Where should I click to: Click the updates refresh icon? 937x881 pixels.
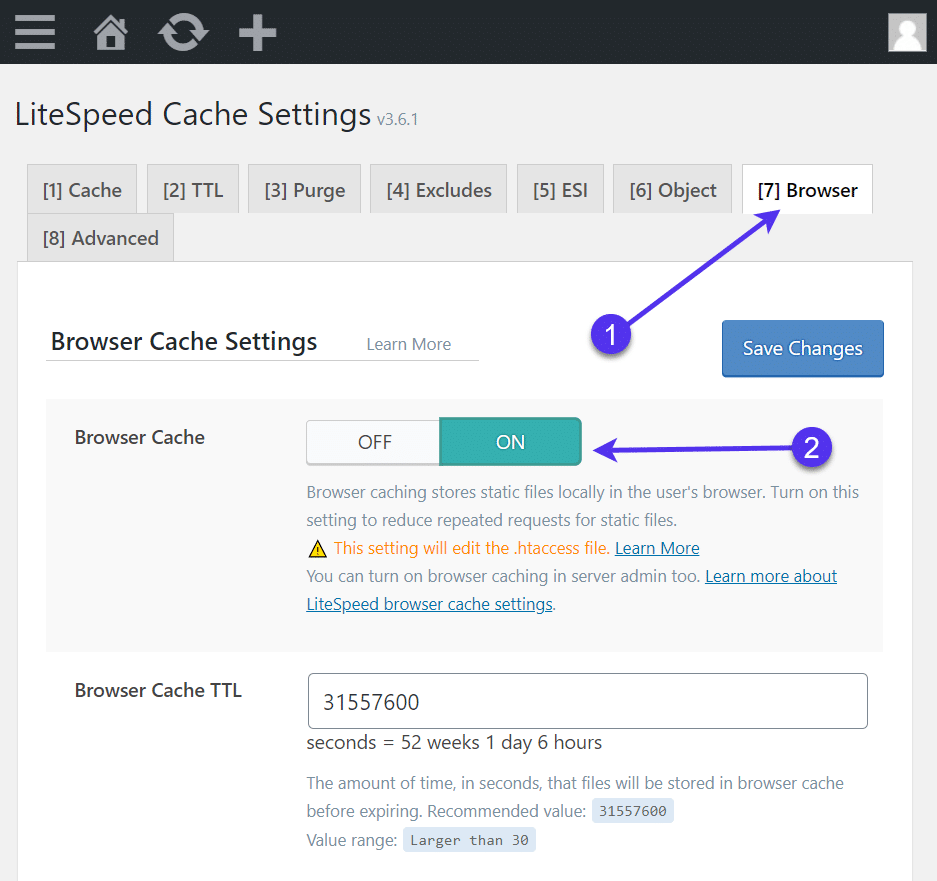(x=183, y=32)
